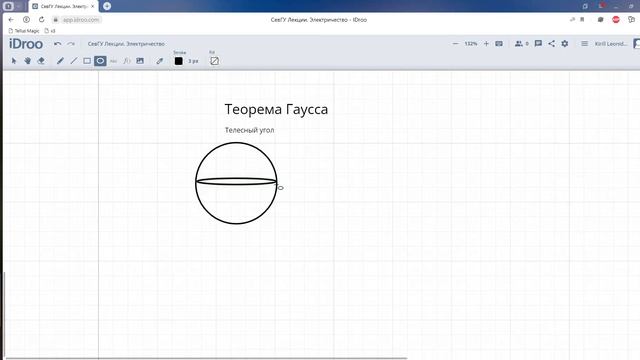This screenshot has height=360, width=640.
Task: Zoom in with the plus button
Action: 486,44
